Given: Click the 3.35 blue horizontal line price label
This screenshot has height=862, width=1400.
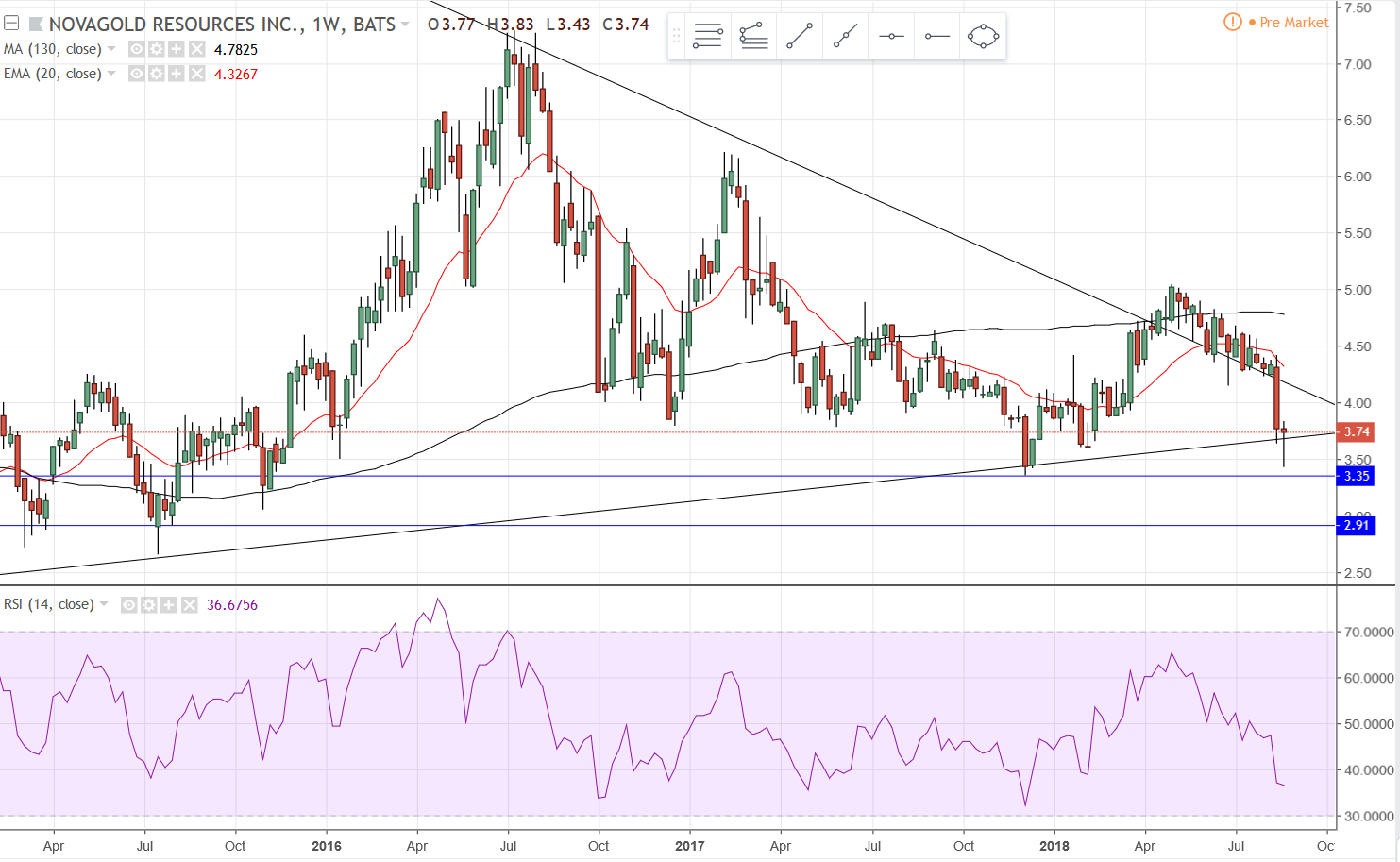Looking at the screenshot, I should [x=1357, y=476].
